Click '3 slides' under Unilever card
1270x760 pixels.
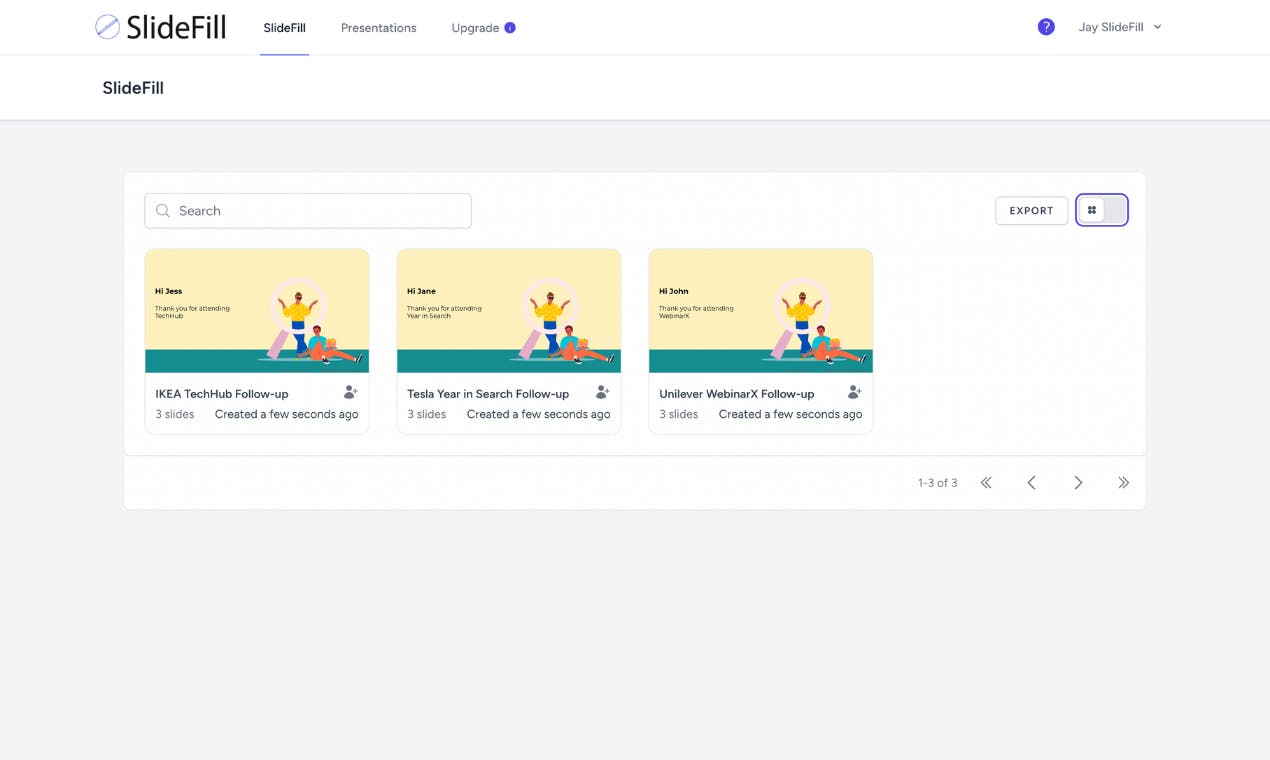click(679, 414)
